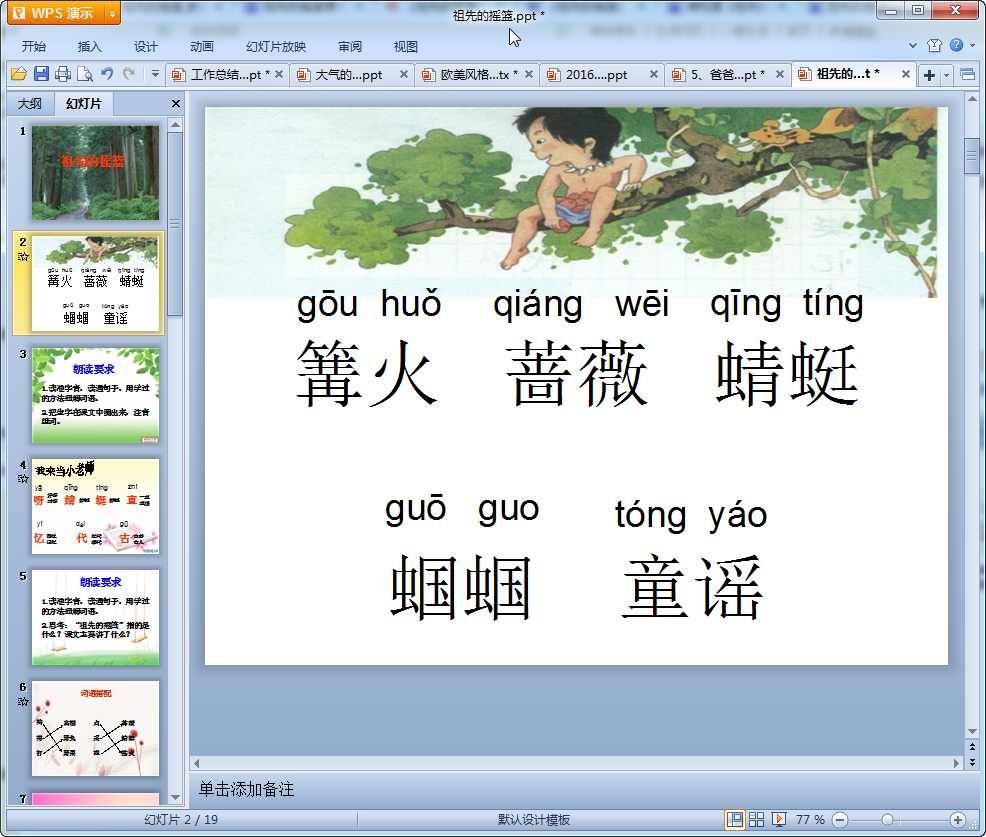This screenshot has height=837, width=986.
Task: Click thumbnail pane scroll down arrow
Action: tap(175, 797)
